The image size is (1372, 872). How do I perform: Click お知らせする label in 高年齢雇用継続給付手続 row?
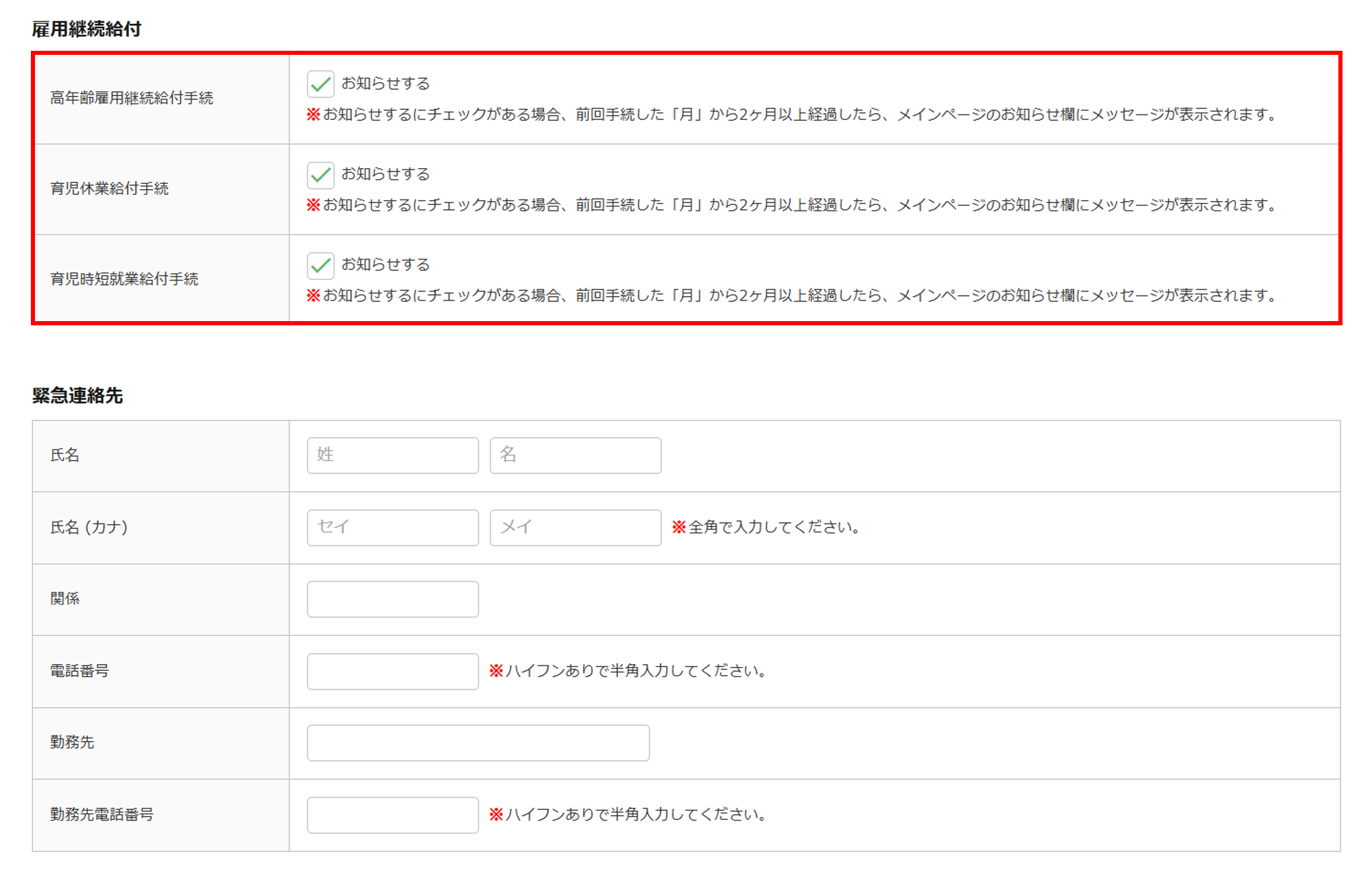click(x=386, y=84)
